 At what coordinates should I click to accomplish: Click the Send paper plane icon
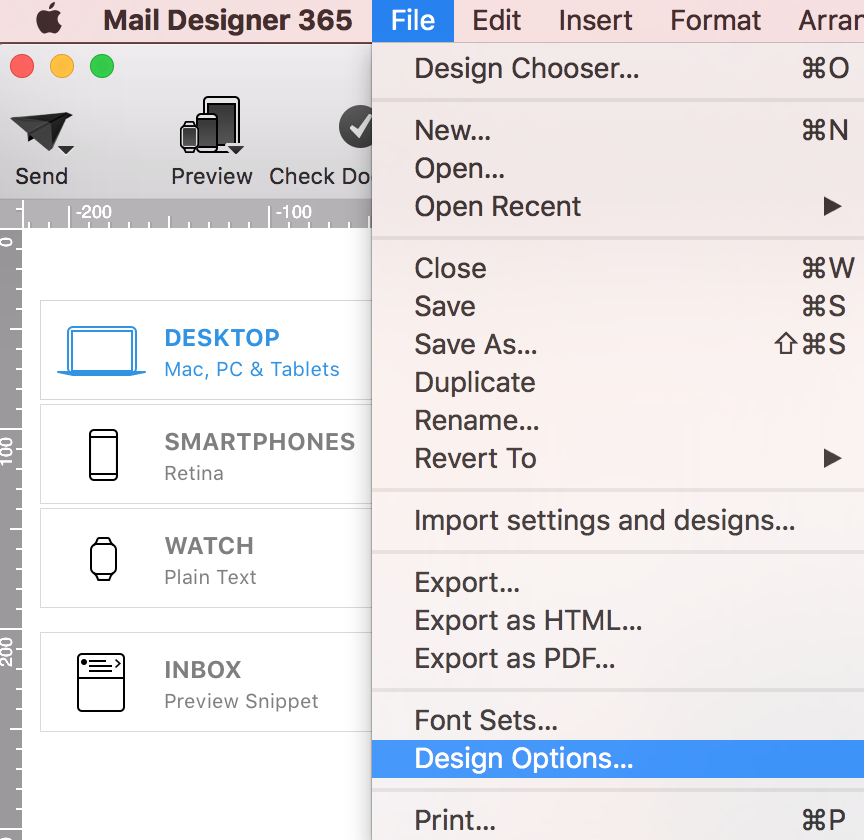point(40,132)
